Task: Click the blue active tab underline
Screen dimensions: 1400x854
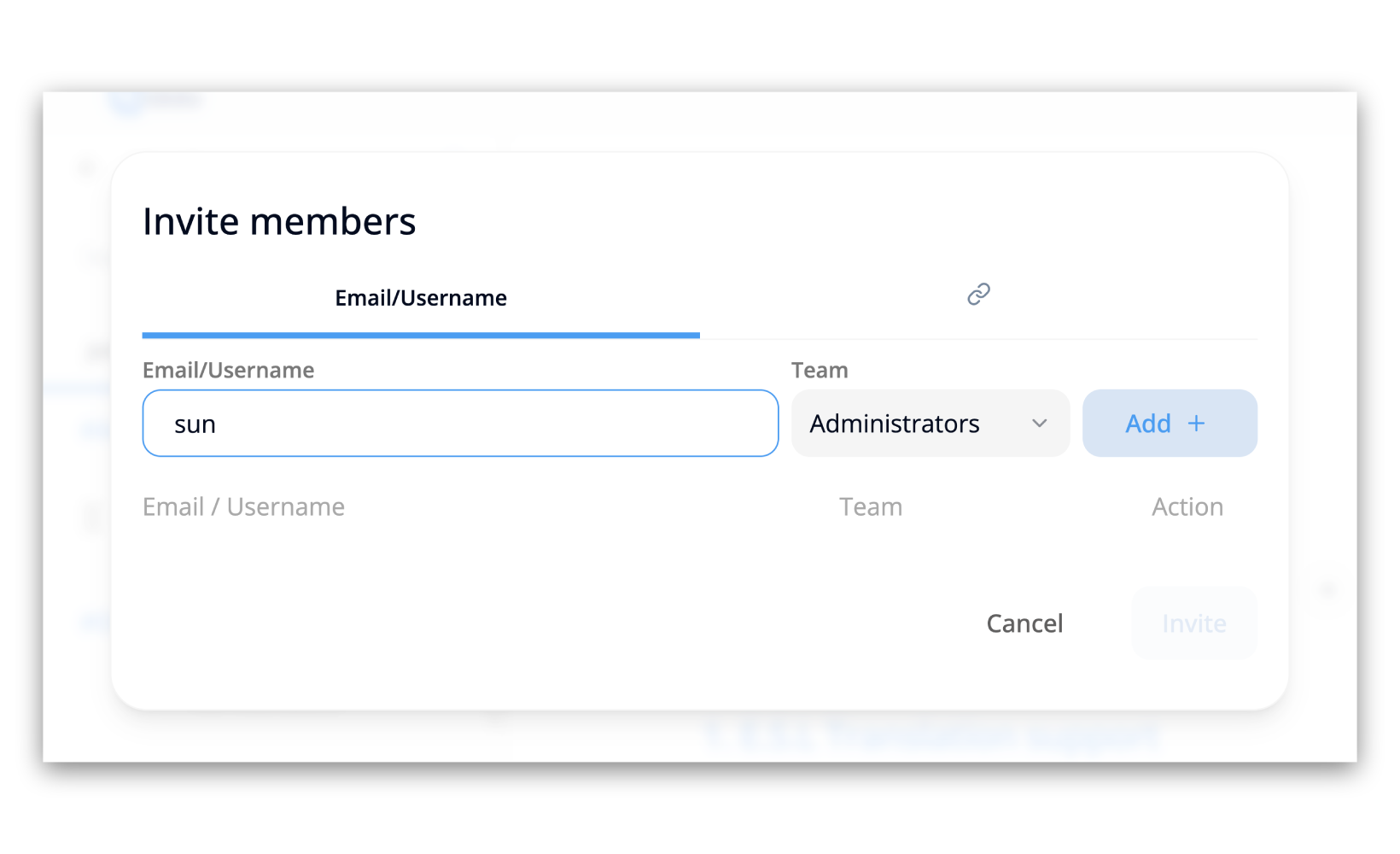Action: 421,336
